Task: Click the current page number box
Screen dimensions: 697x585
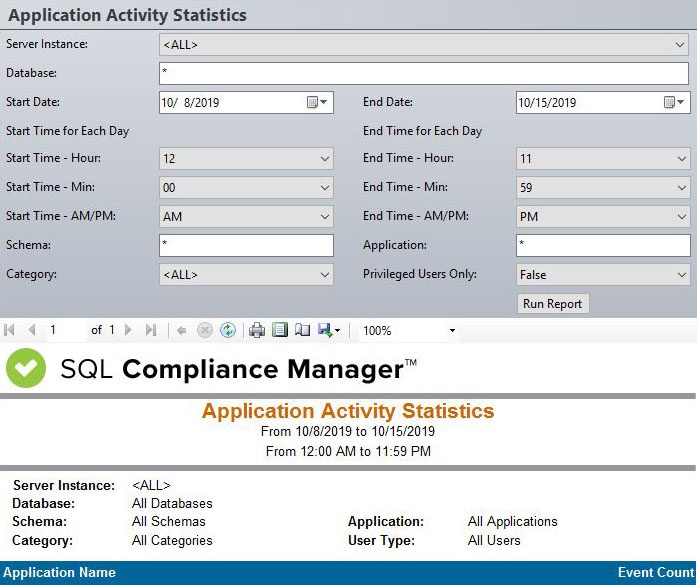Action: 64,330
